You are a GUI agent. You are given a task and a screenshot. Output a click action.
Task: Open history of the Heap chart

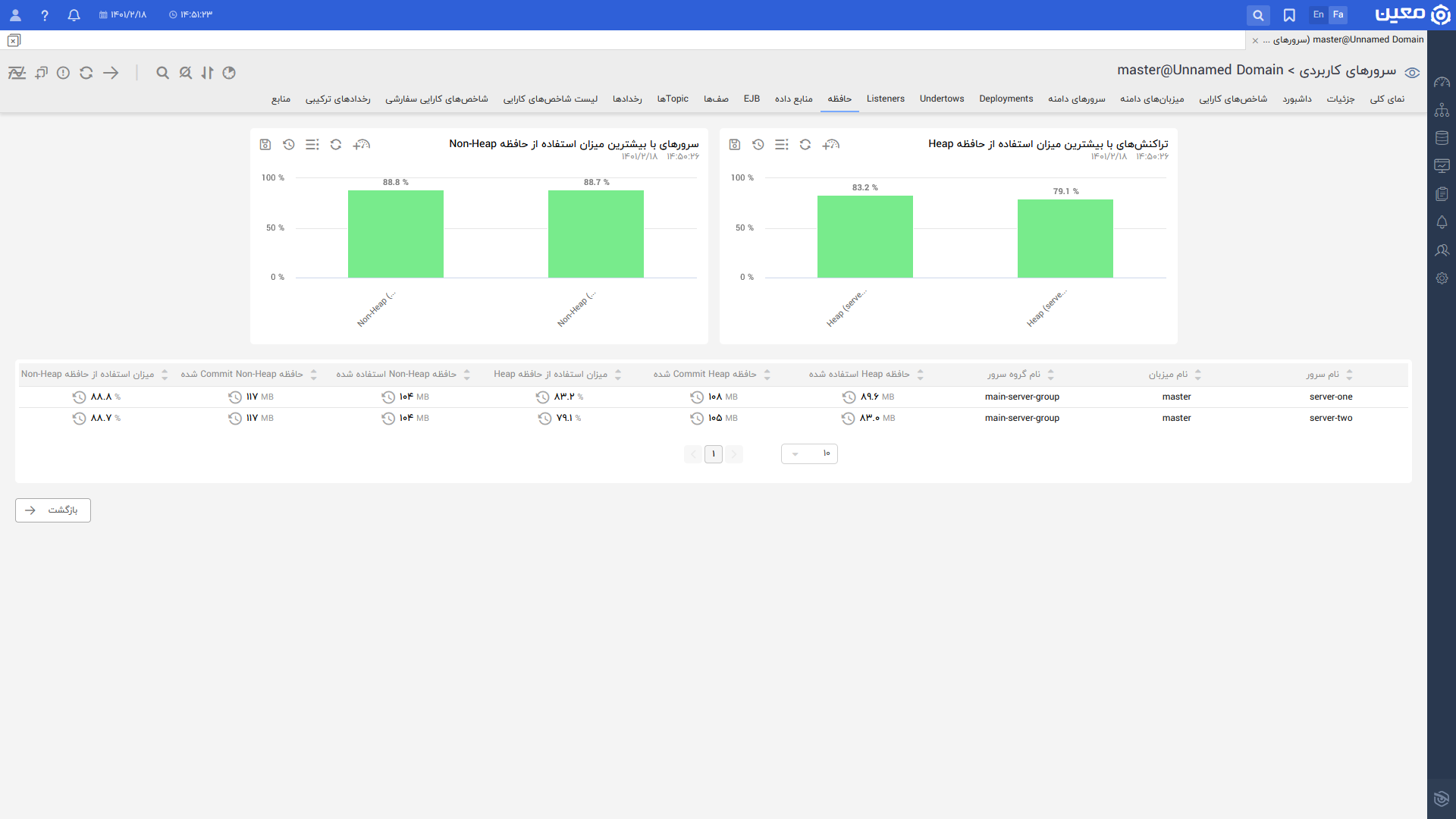758,144
